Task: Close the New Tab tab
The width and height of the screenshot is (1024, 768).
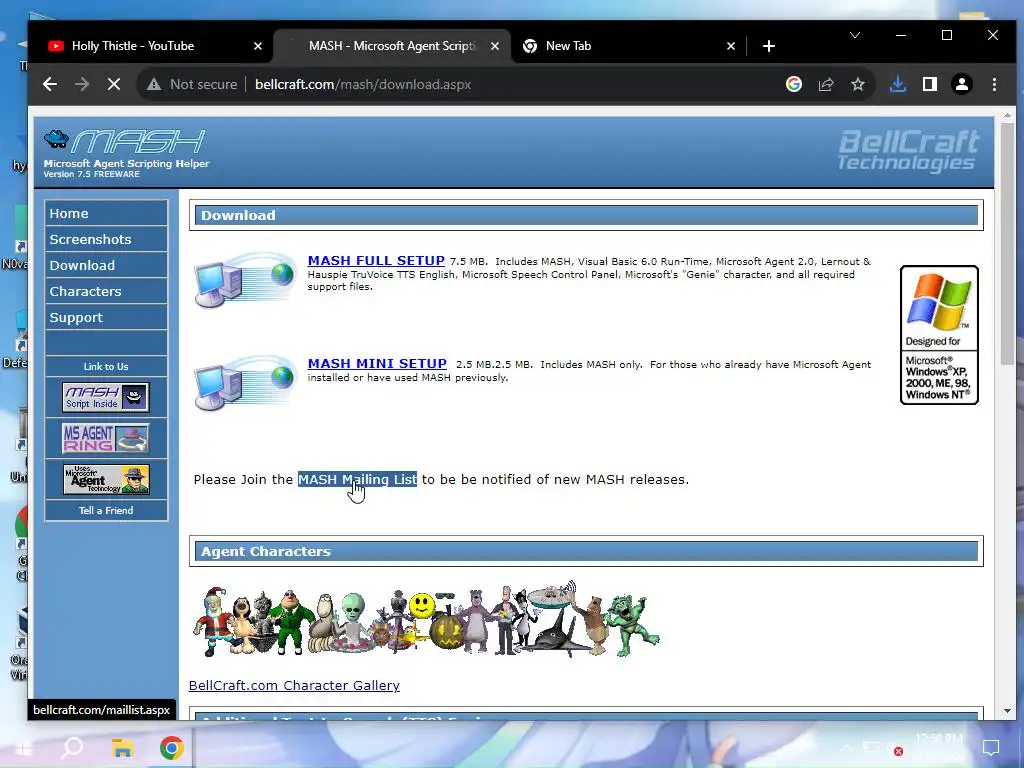Action: point(731,46)
